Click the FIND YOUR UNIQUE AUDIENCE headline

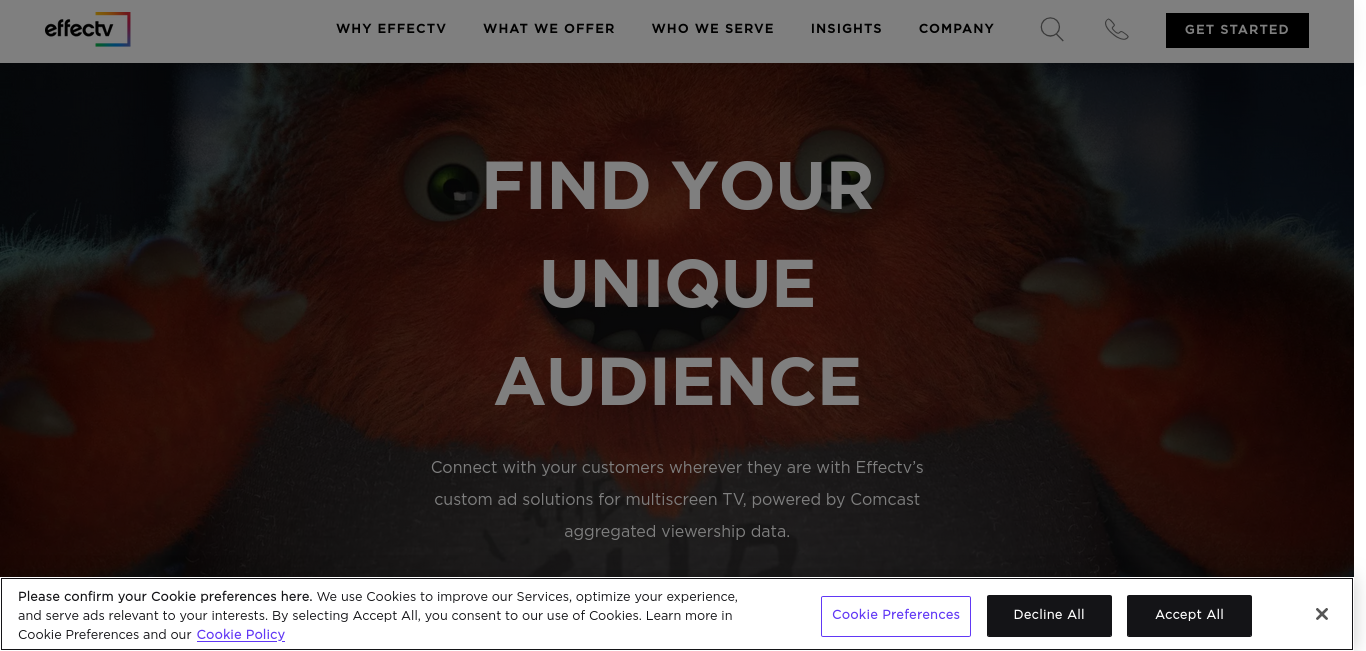(678, 284)
